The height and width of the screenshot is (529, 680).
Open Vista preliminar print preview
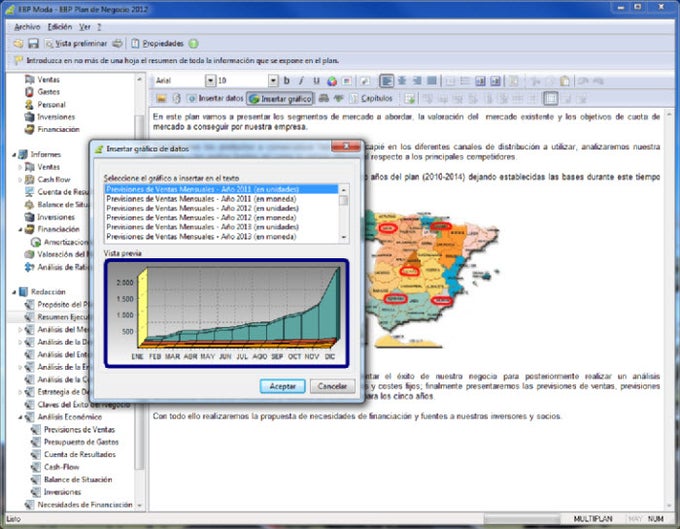[x=76, y=43]
